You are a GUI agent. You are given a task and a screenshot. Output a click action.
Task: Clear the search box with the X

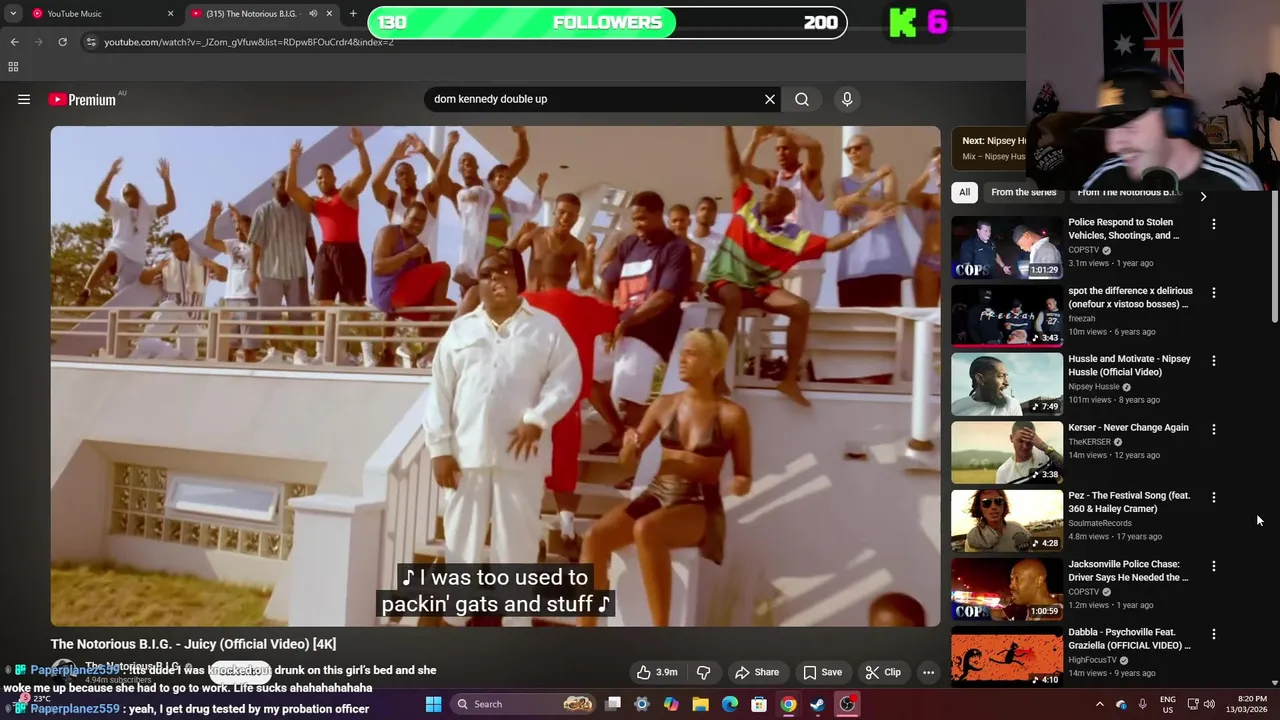pyautogui.click(x=770, y=99)
